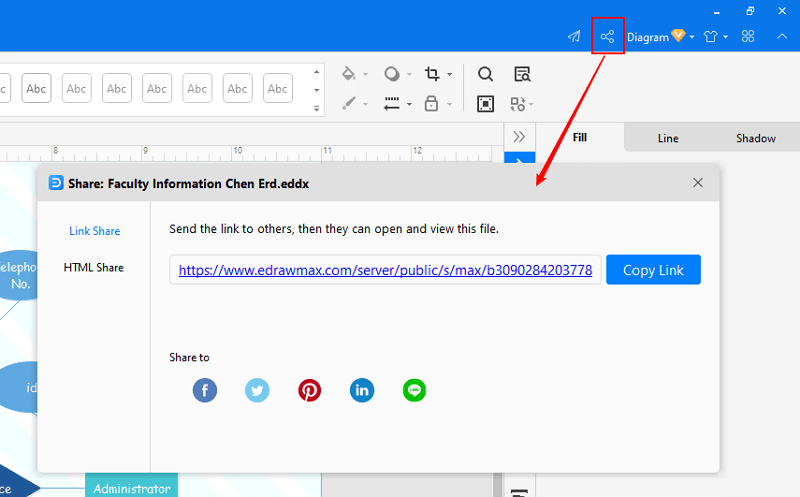
Task: Minimize the application window
Action: 717,11
